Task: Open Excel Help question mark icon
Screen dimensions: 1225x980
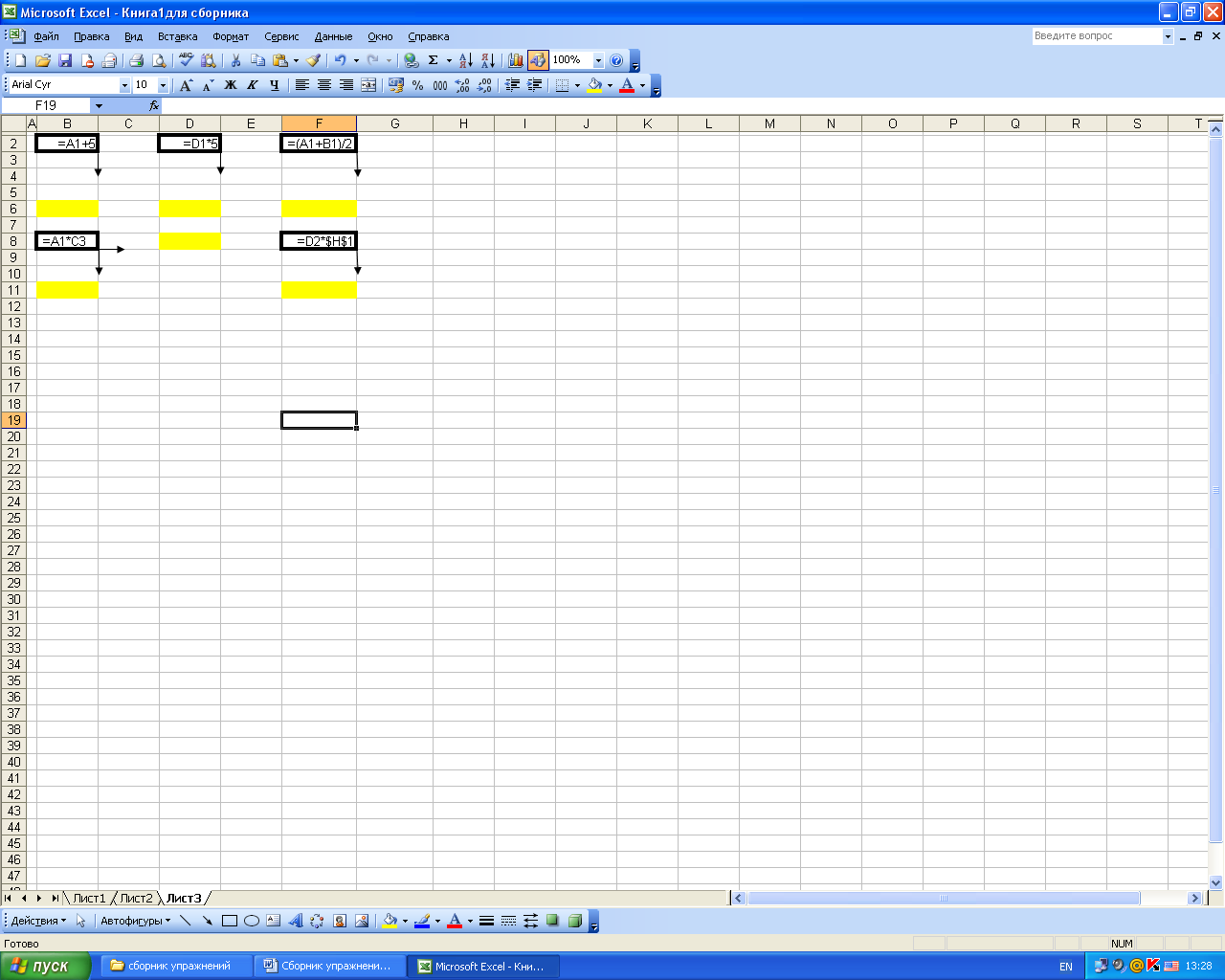Action: 616,60
